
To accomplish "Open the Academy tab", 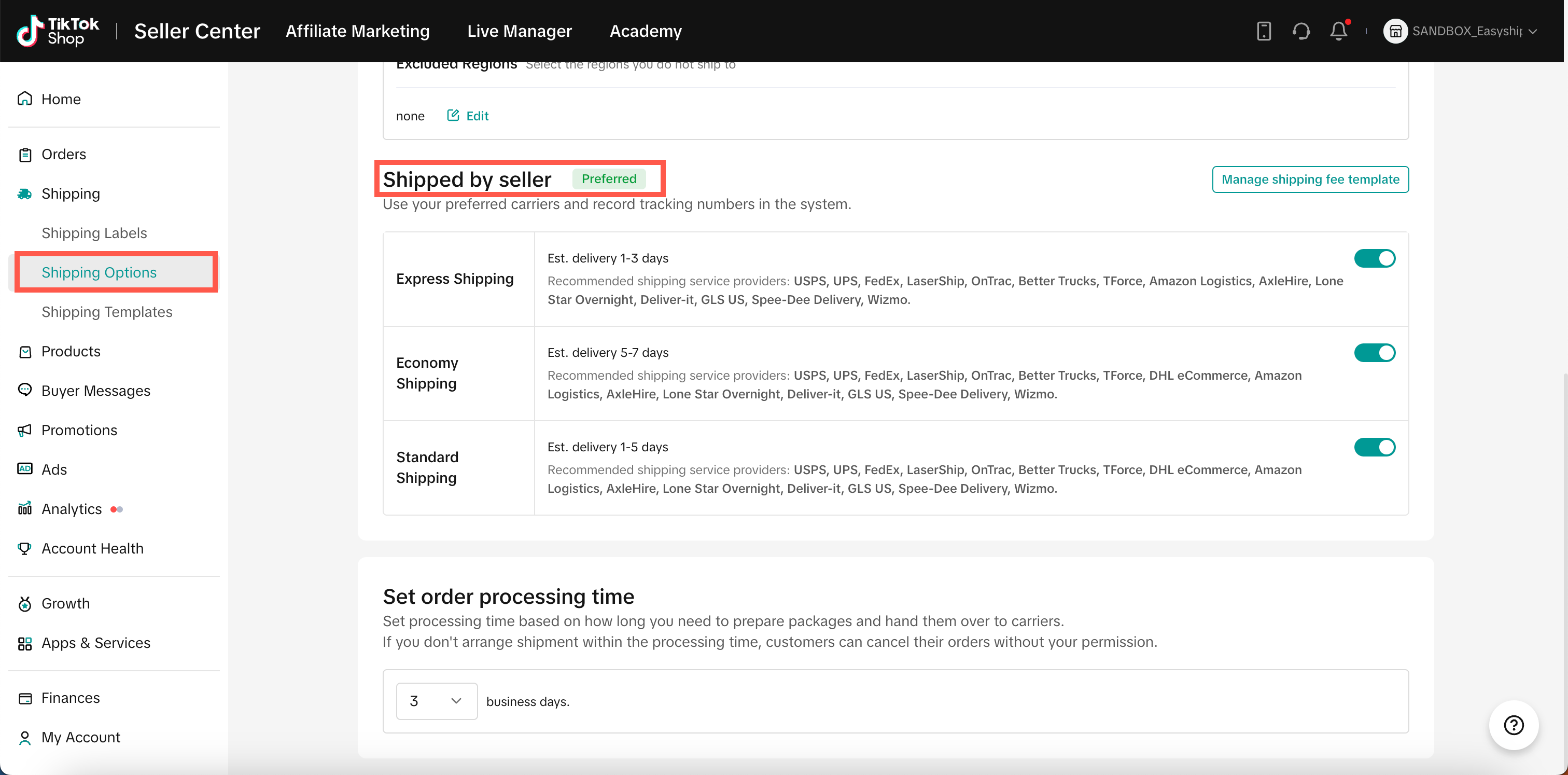I will (x=645, y=31).
